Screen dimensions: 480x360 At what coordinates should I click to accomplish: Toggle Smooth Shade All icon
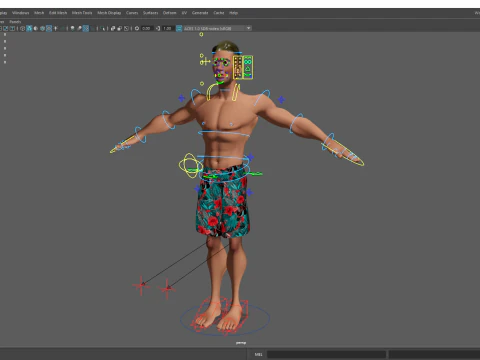click(x=29, y=28)
